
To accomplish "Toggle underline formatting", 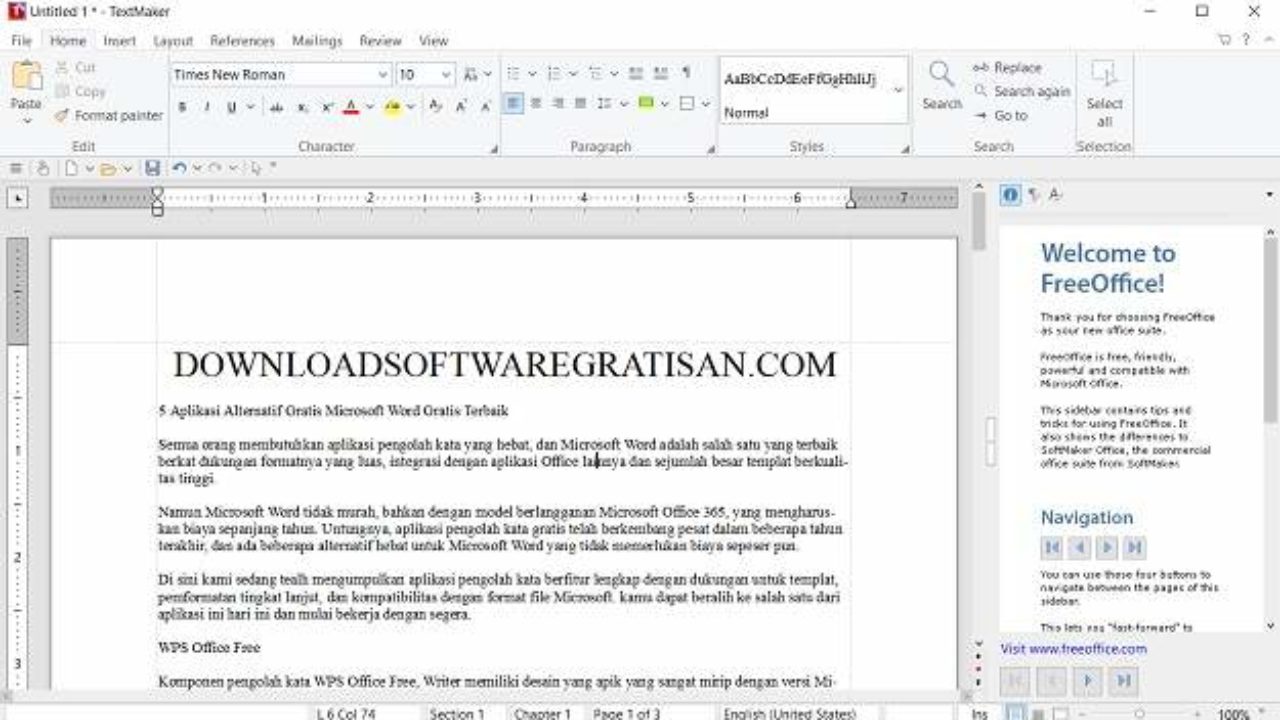I will click(232, 106).
